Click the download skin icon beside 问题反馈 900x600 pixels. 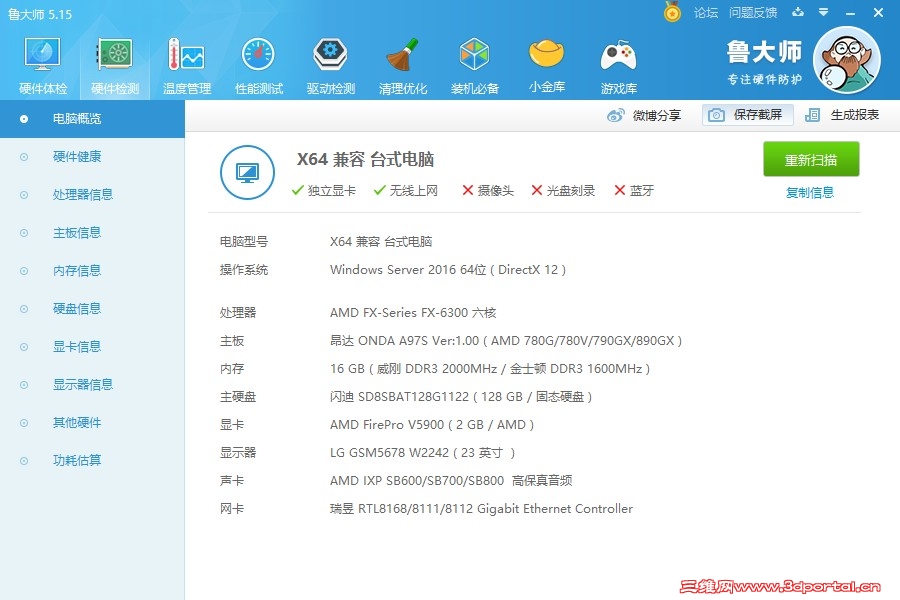(x=798, y=12)
